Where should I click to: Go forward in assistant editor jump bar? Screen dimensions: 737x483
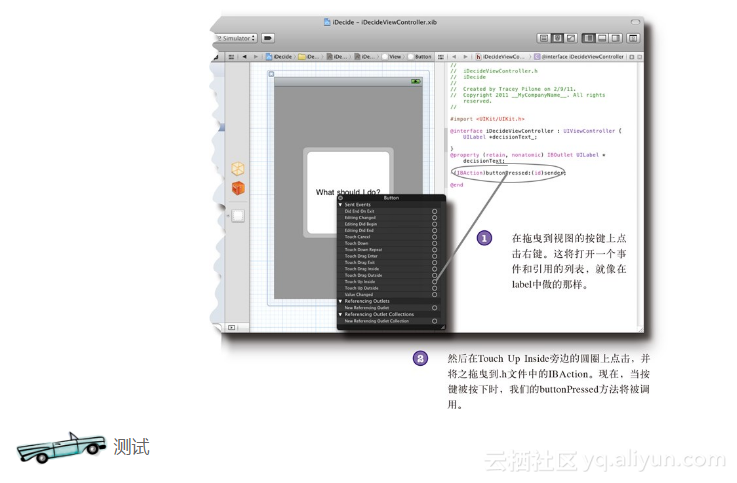pos(465,56)
